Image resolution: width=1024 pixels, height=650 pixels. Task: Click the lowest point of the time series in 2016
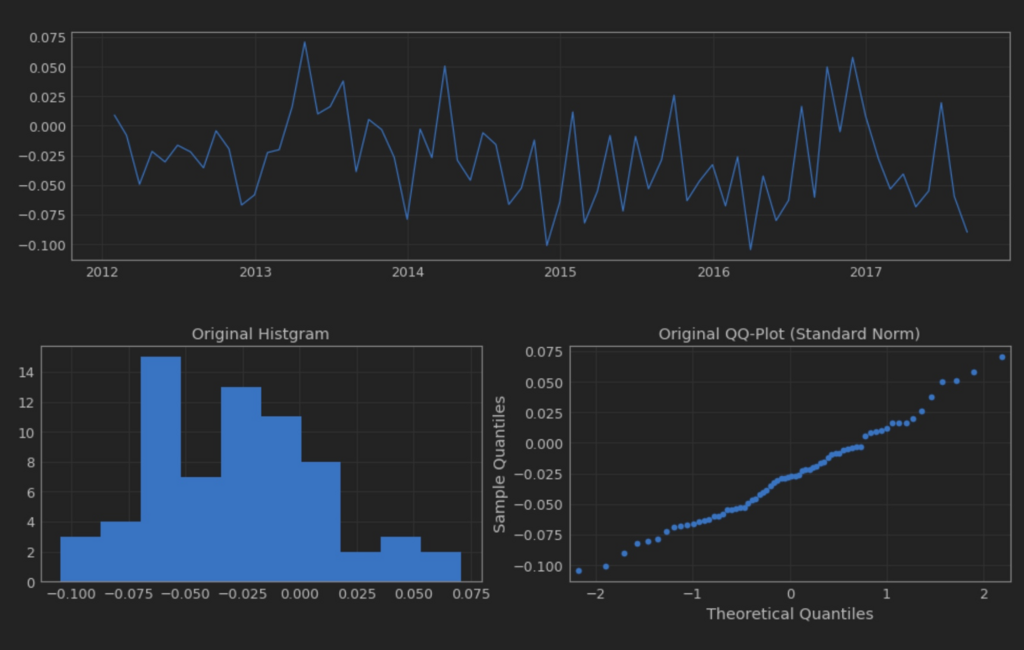[750, 249]
